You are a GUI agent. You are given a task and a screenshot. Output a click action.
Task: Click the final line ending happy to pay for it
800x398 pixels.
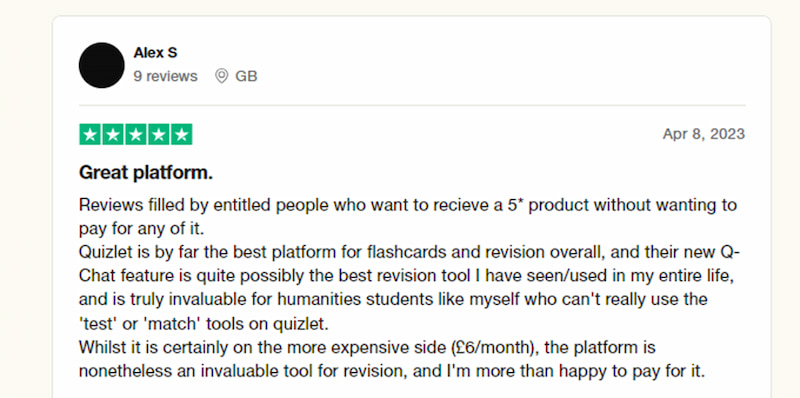(392, 371)
